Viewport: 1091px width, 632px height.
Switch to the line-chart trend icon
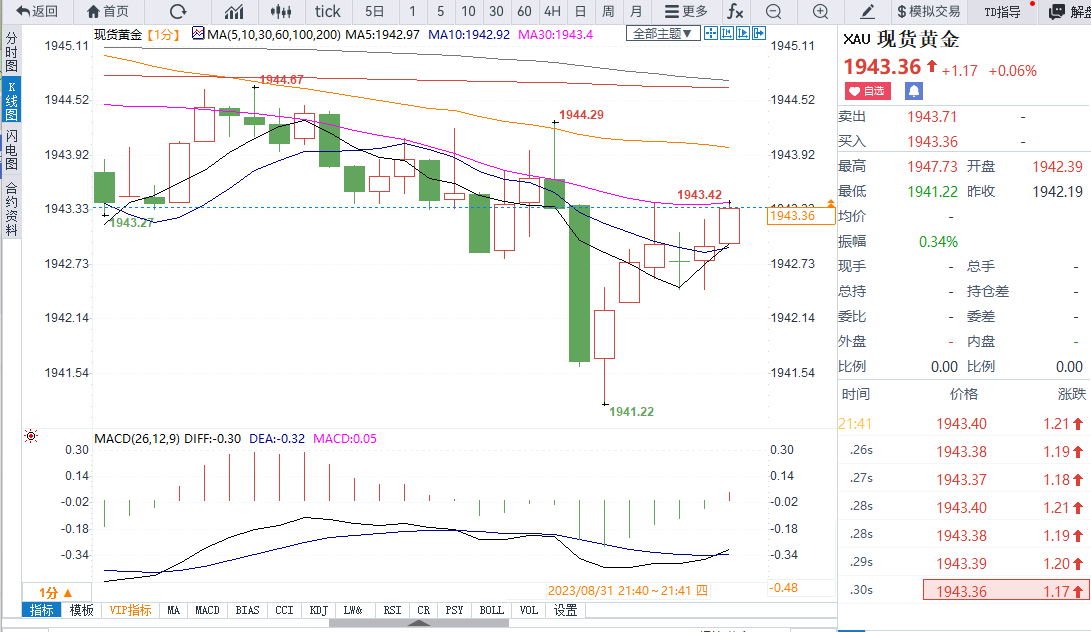[x=234, y=11]
